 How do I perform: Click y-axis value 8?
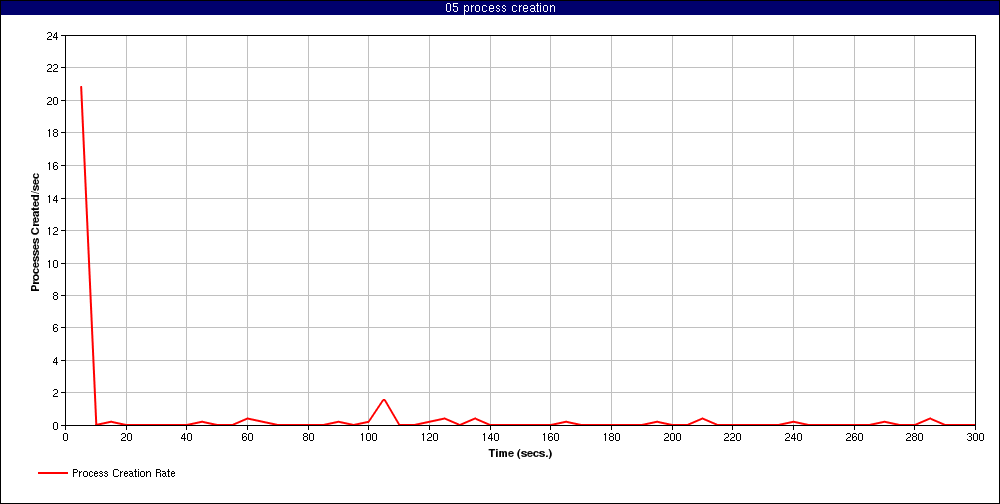point(55,295)
